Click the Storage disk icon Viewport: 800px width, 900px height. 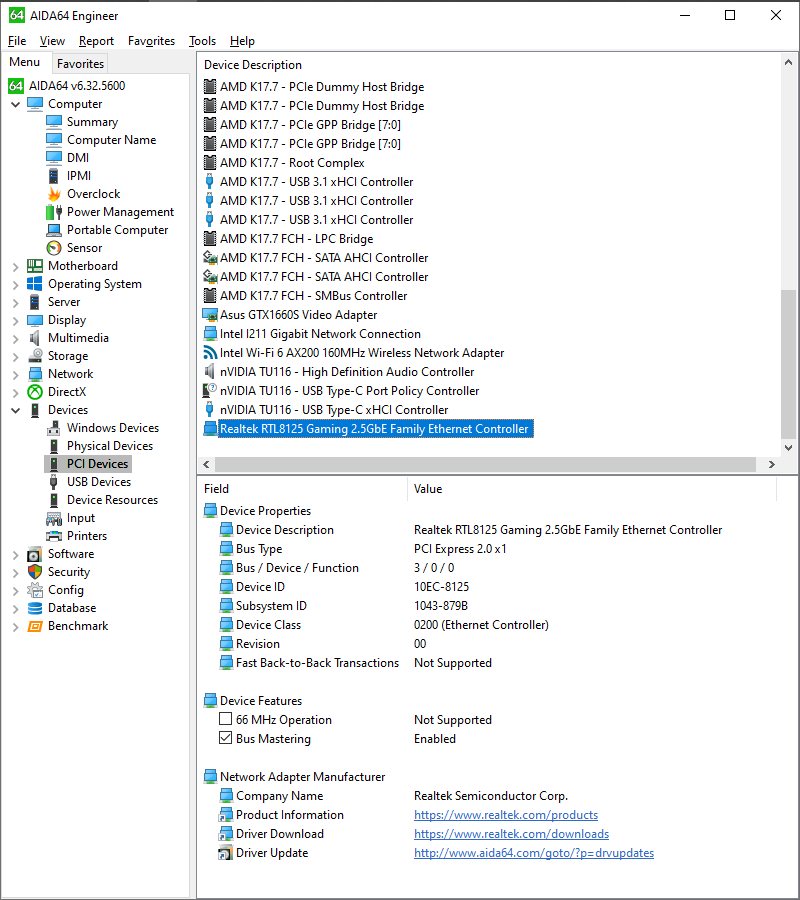[35, 356]
